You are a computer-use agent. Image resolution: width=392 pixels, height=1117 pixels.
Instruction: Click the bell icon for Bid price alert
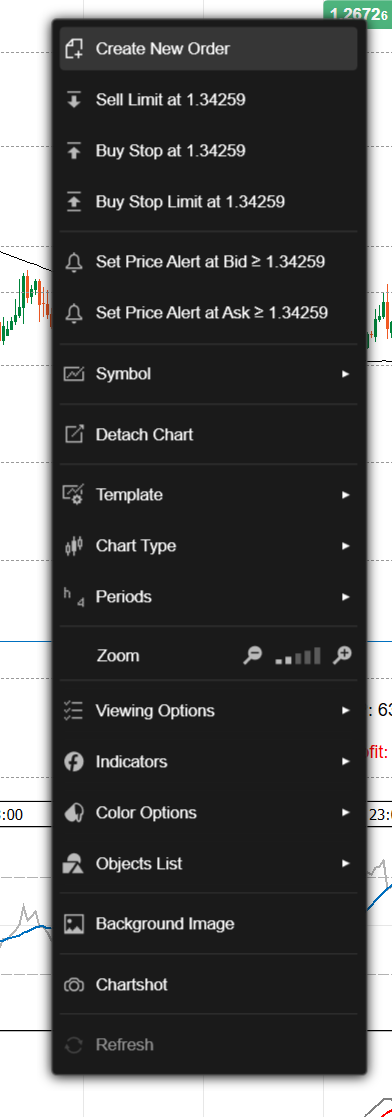coord(74,262)
